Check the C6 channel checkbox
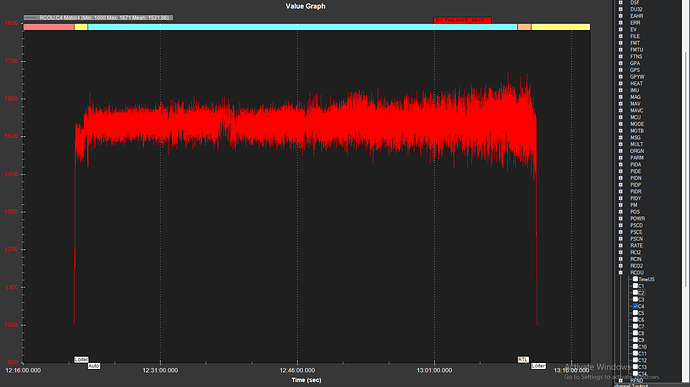The image size is (690, 387). click(x=635, y=320)
